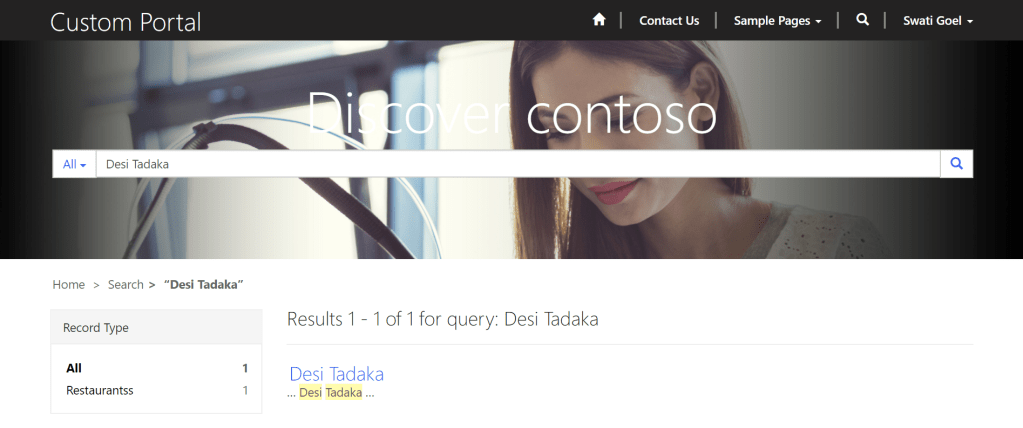This screenshot has height=428, width=1023.
Task: Expand the Sample Pages menu
Action: [777, 21]
